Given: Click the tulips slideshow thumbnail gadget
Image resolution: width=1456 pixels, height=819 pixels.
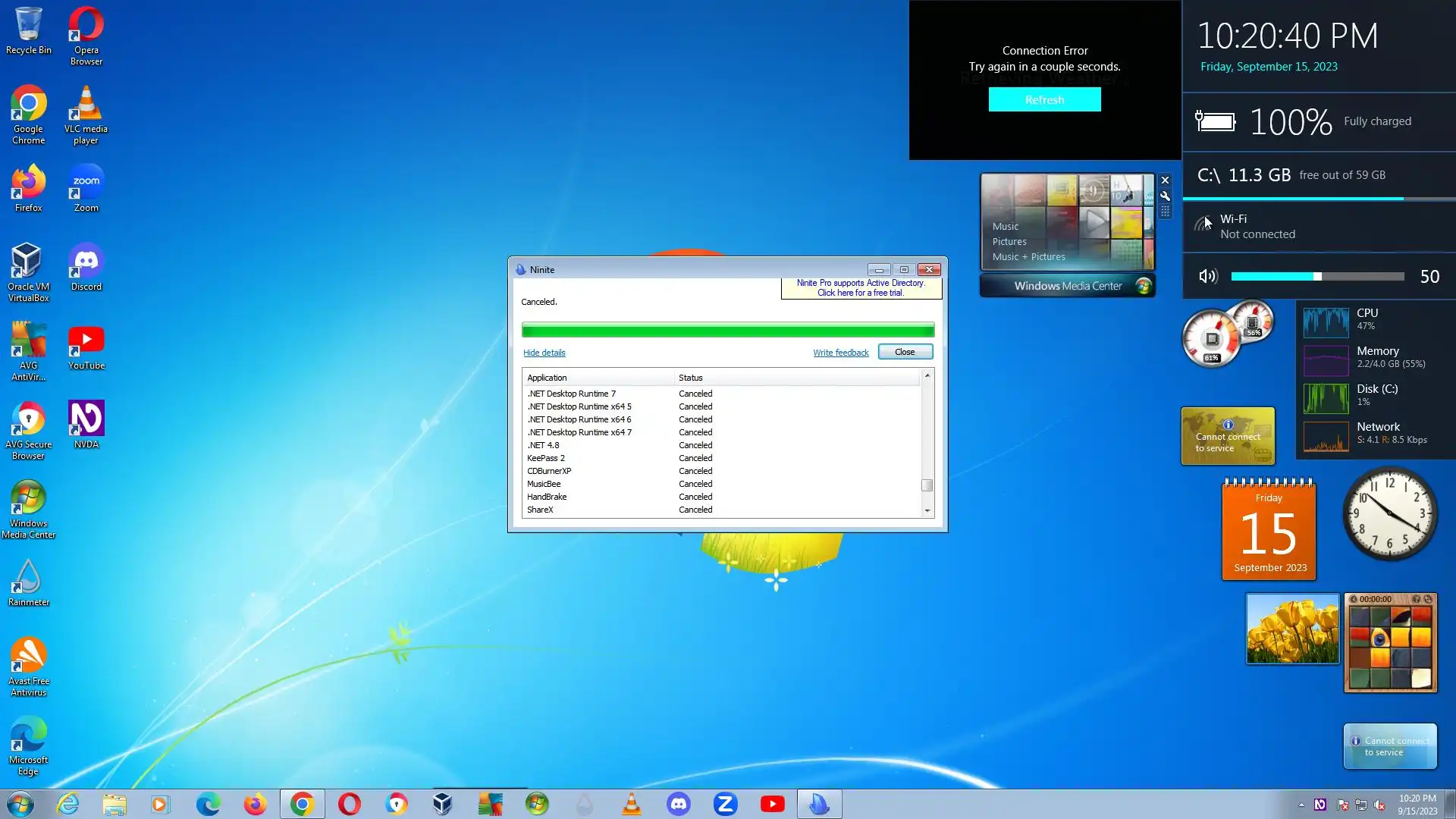Looking at the screenshot, I should tap(1292, 629).
